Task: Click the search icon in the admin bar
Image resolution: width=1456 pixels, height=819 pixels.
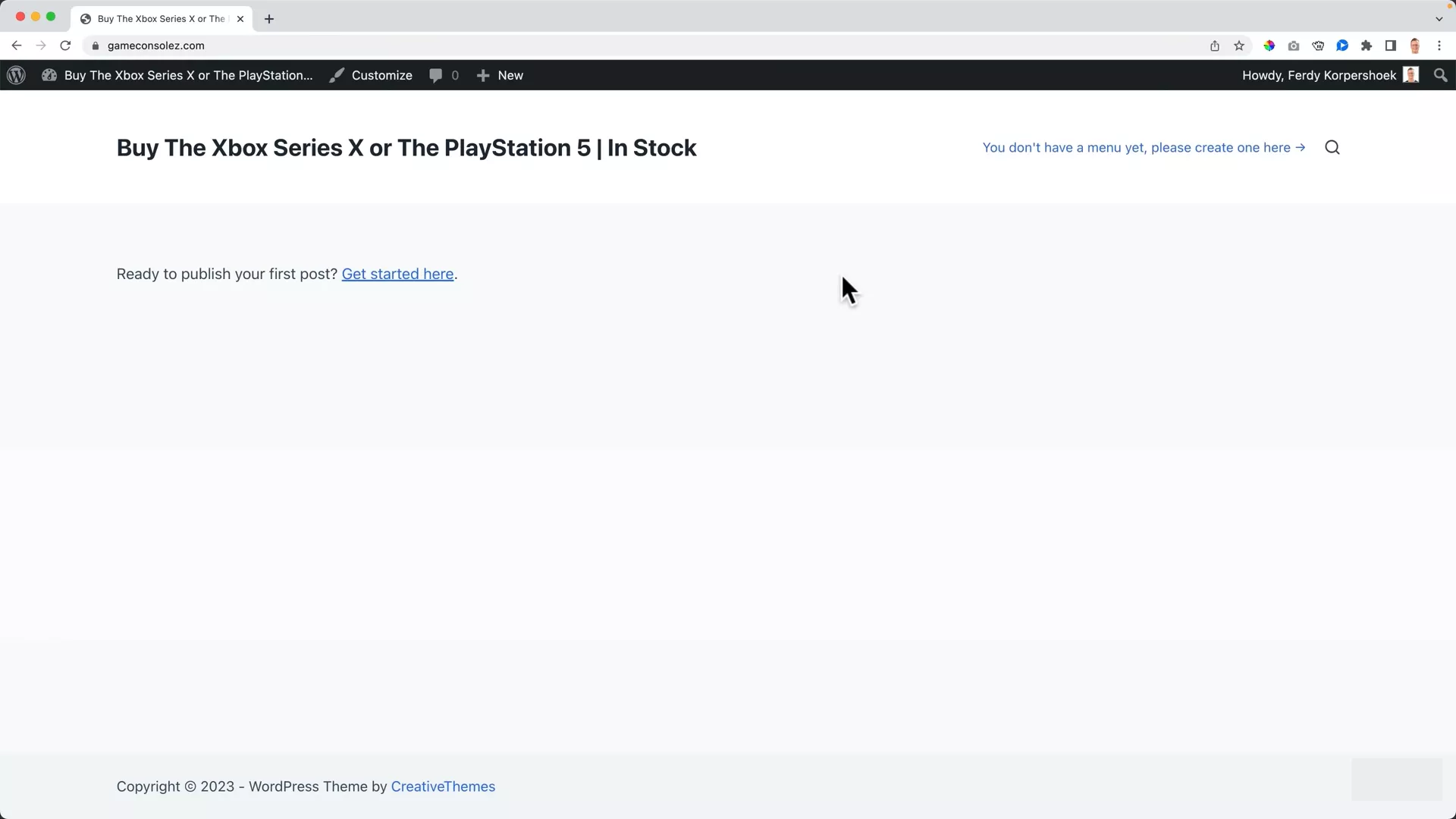Action: coord(1441,75)
